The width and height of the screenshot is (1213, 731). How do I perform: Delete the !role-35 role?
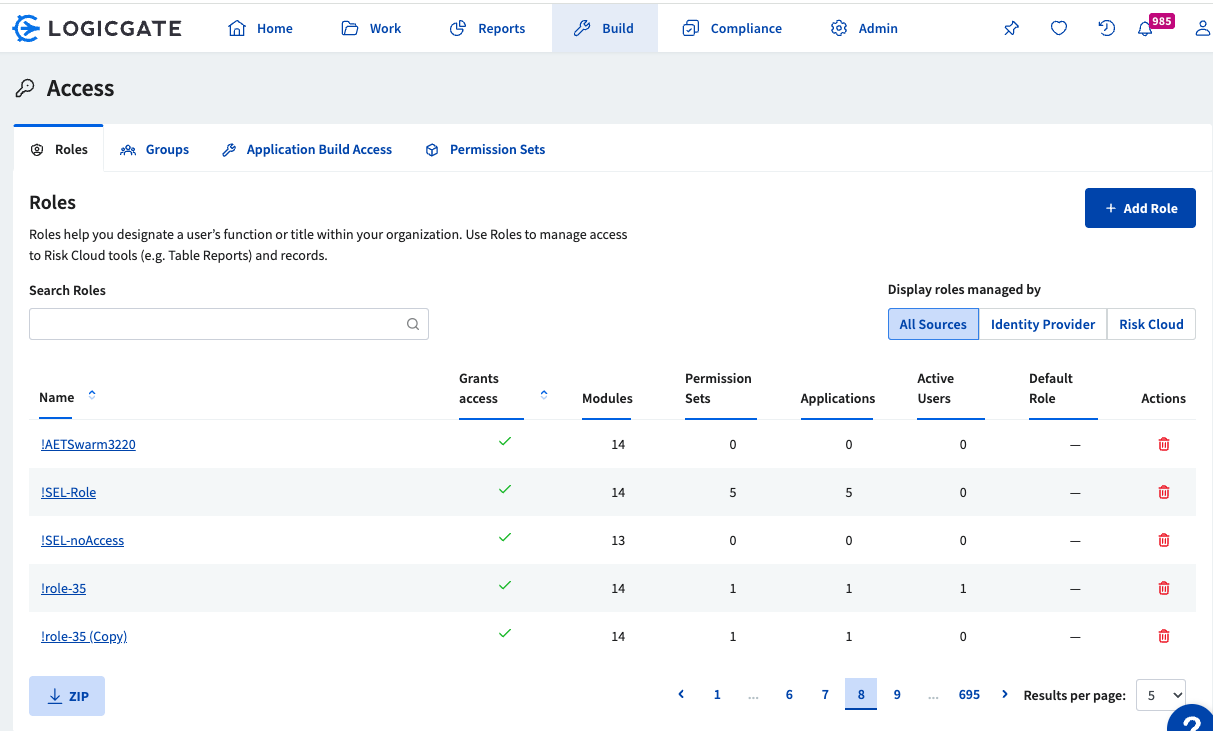point(1164,588)
